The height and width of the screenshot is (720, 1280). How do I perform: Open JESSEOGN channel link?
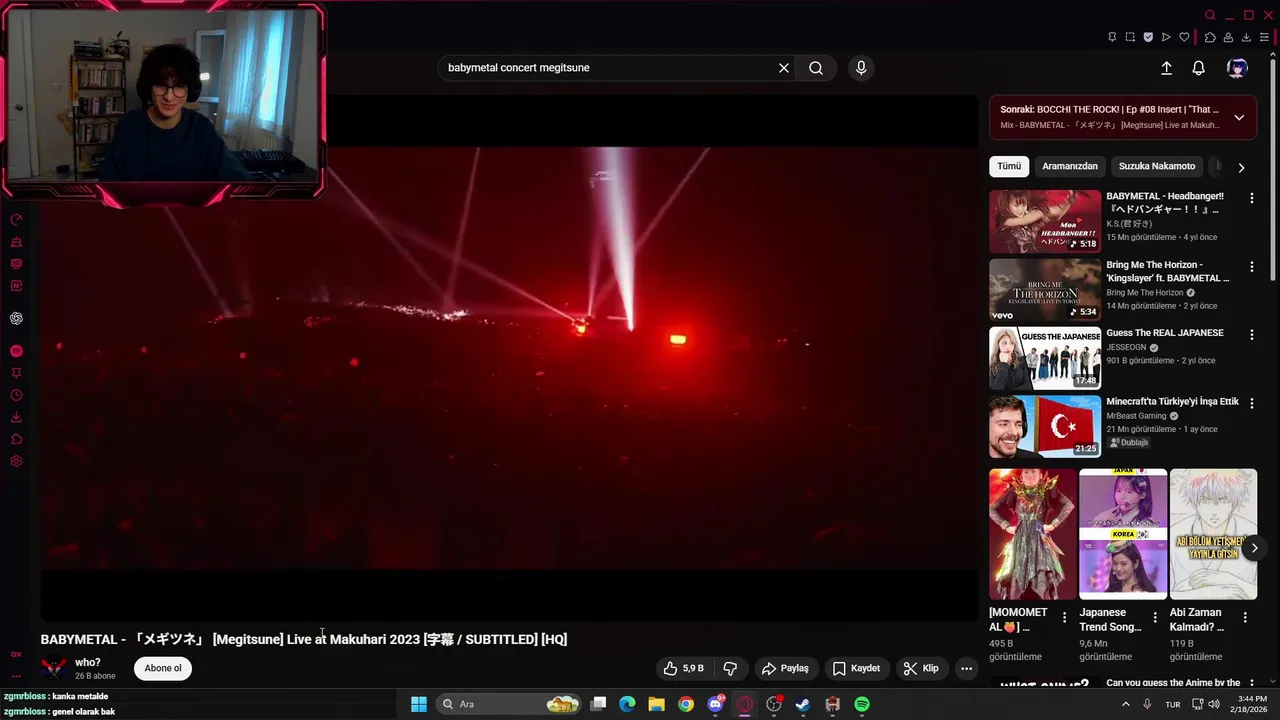(1126, 347)
